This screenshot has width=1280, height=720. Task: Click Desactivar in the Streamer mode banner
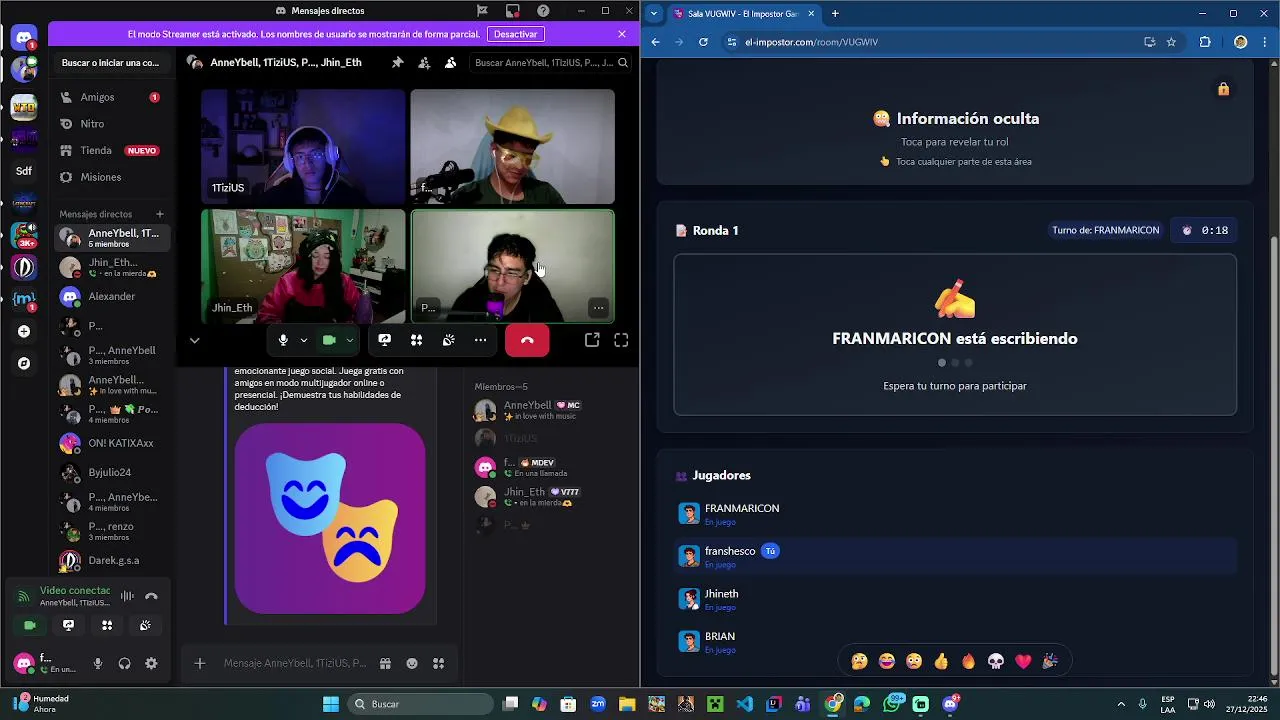[x=516, y=34]
